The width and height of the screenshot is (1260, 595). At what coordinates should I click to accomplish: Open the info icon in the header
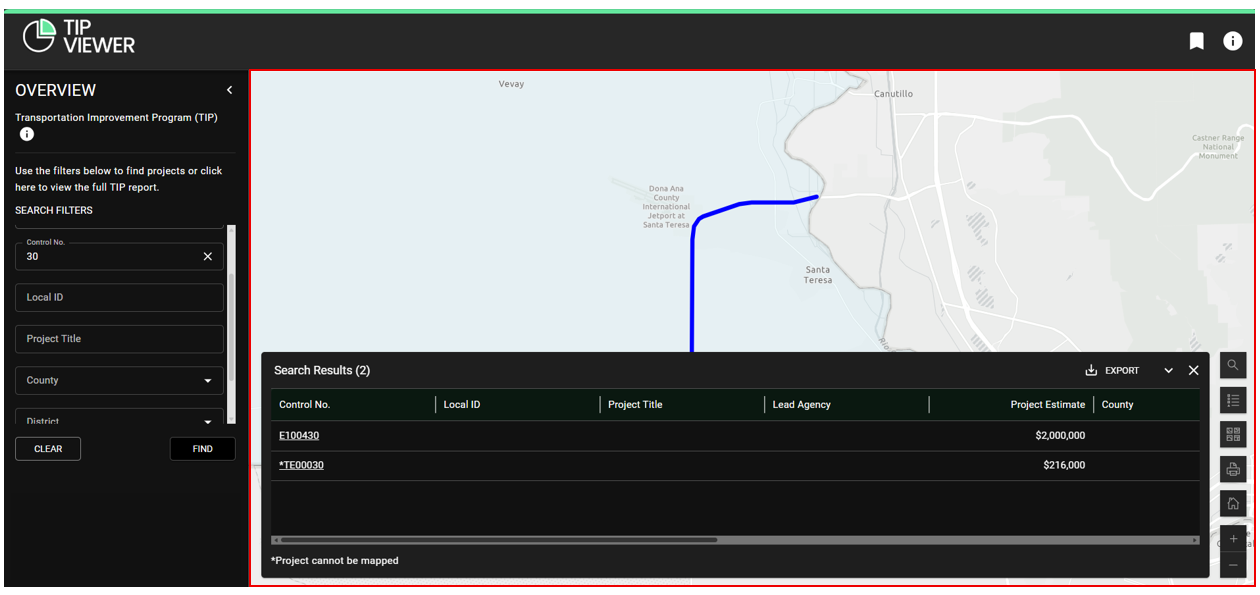click(x=1233, y=41)
